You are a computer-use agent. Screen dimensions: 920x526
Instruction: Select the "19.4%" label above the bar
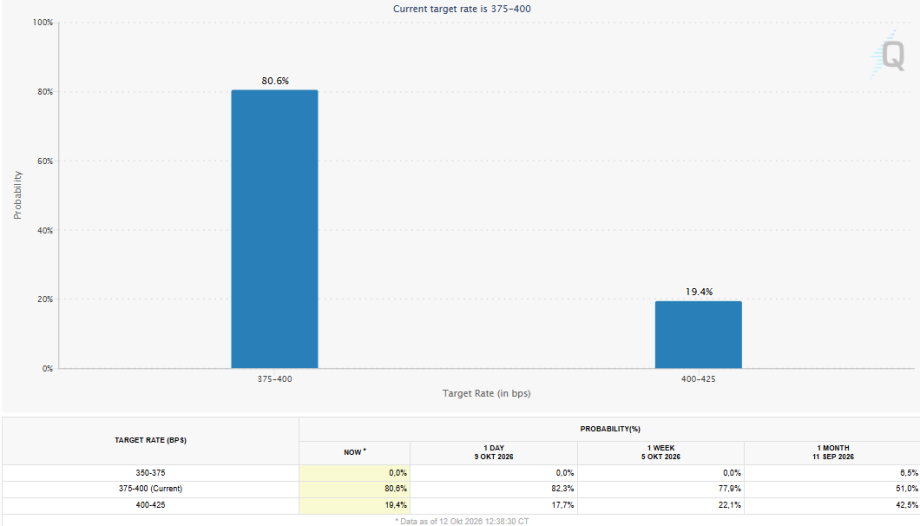coord(699,292)
